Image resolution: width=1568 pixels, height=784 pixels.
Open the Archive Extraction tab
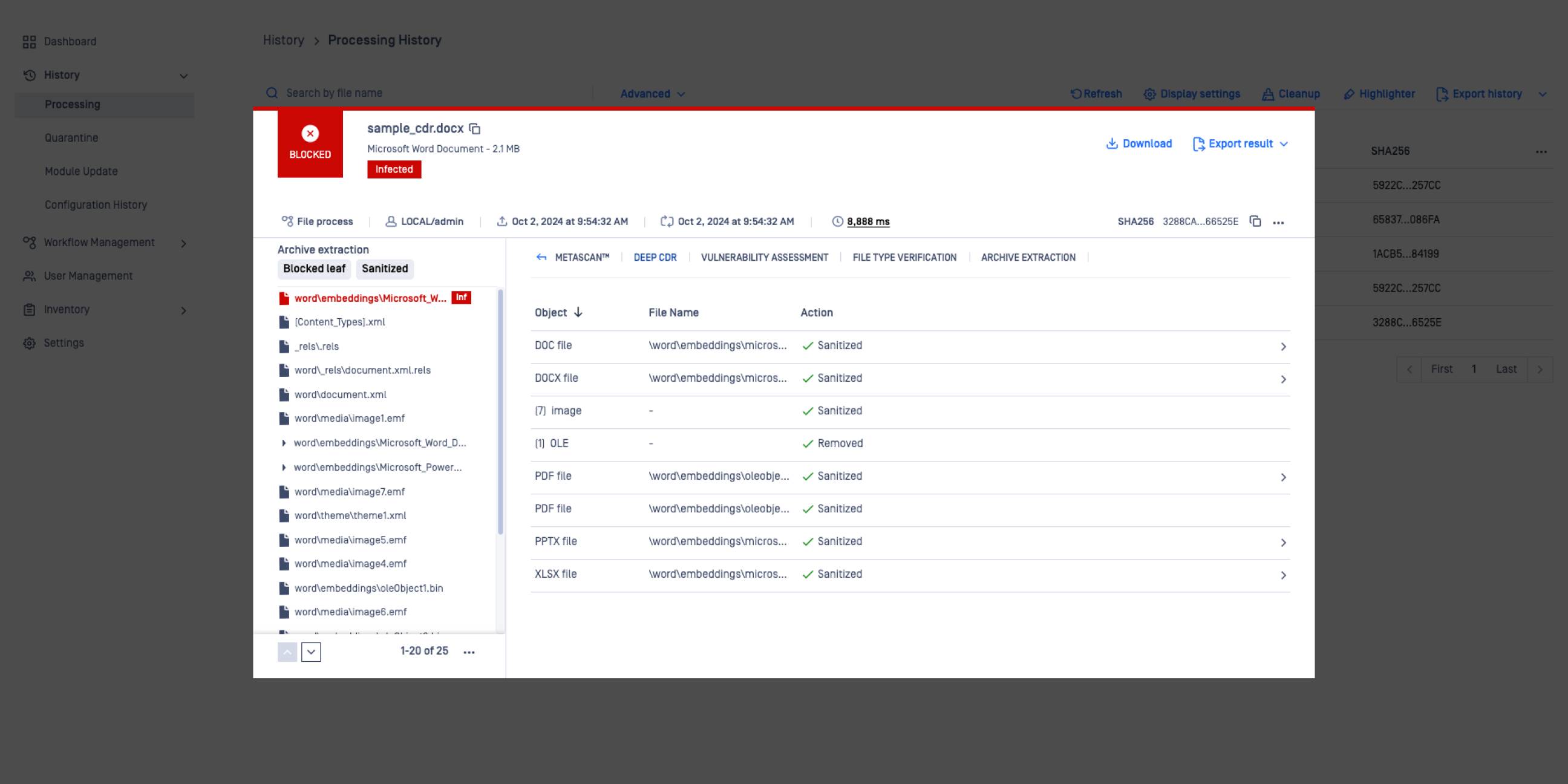pos(1027,258)
